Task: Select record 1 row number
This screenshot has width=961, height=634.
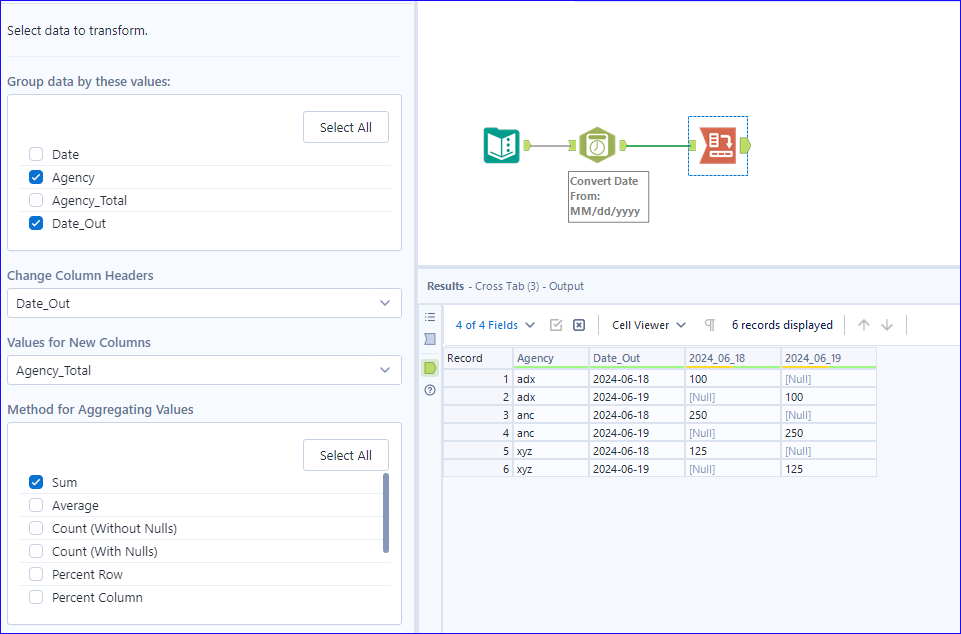Action: point(478,379)
